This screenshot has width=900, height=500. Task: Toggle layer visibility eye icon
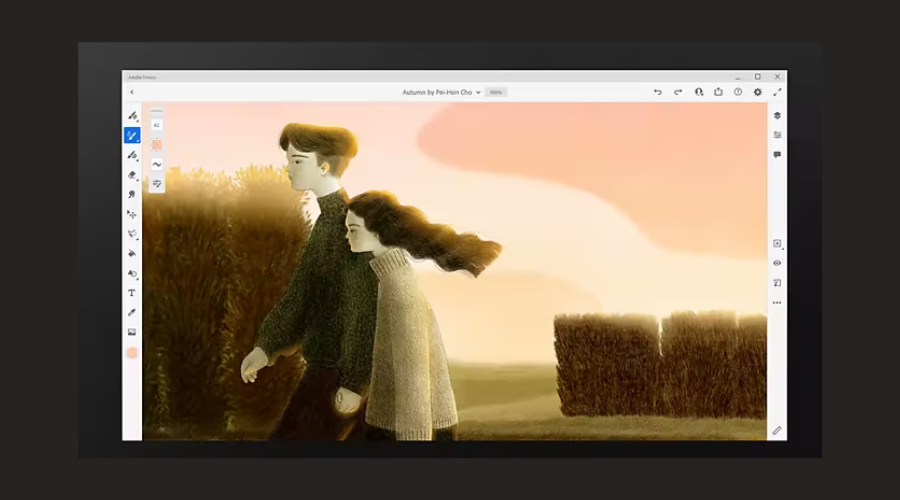click(777, 263)
